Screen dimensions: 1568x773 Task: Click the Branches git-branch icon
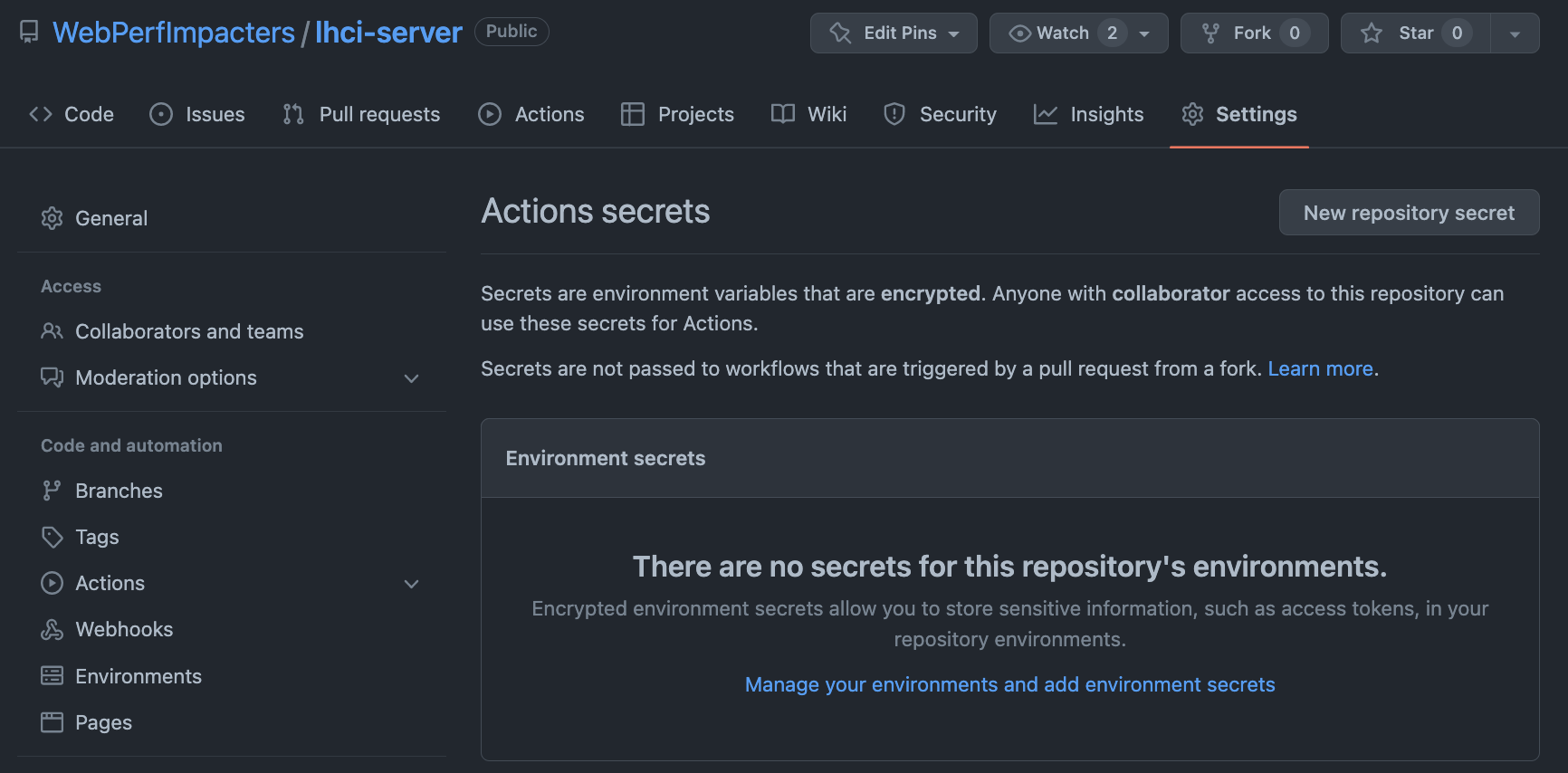pyautogui.click(x=52, y=491)
